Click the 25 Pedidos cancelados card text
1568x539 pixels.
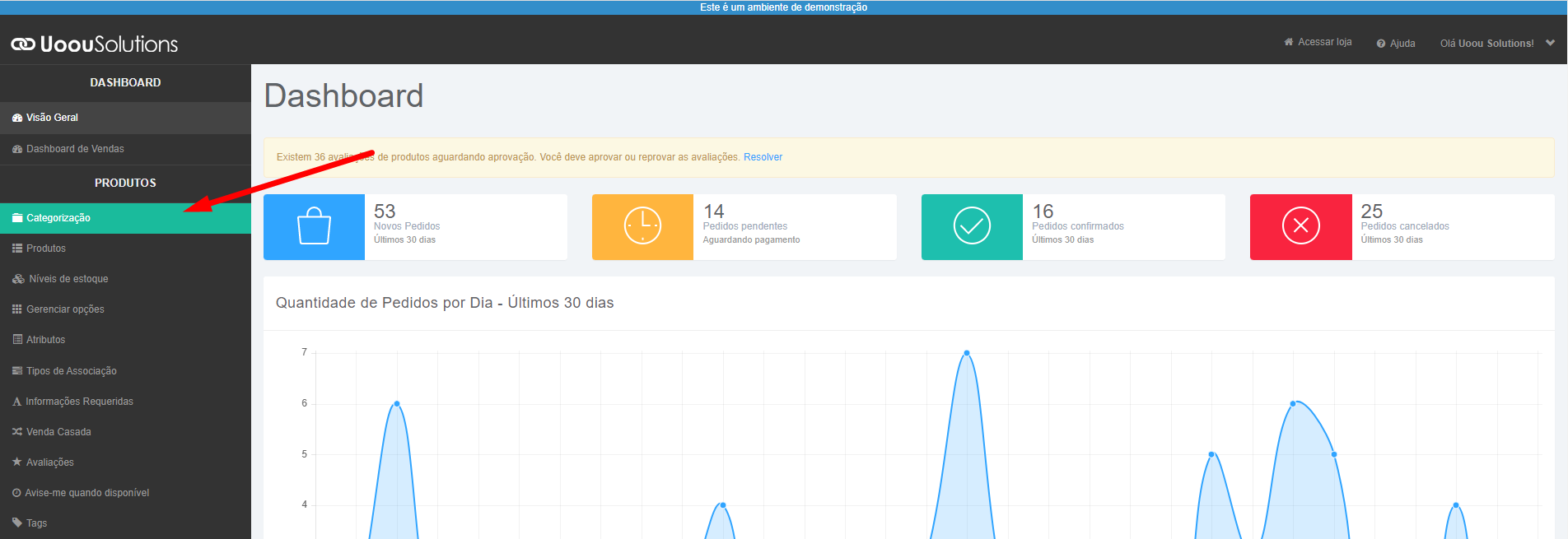1405,224
